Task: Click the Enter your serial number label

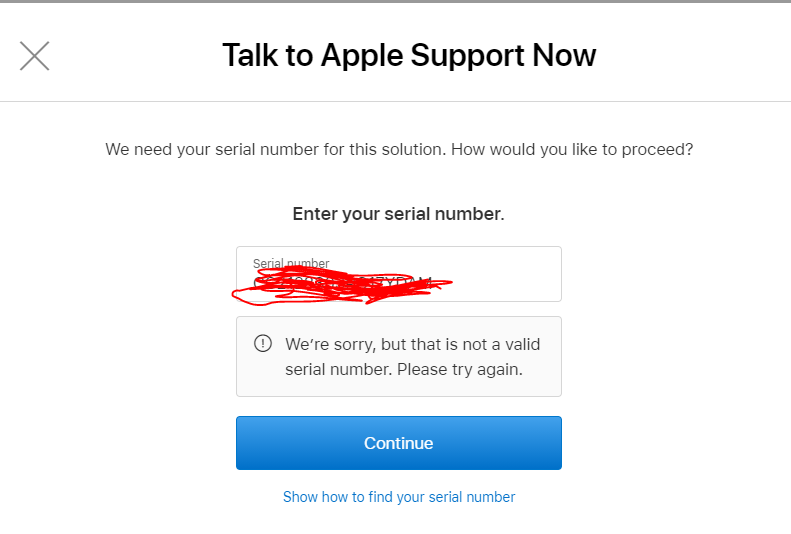Action: 399,214
